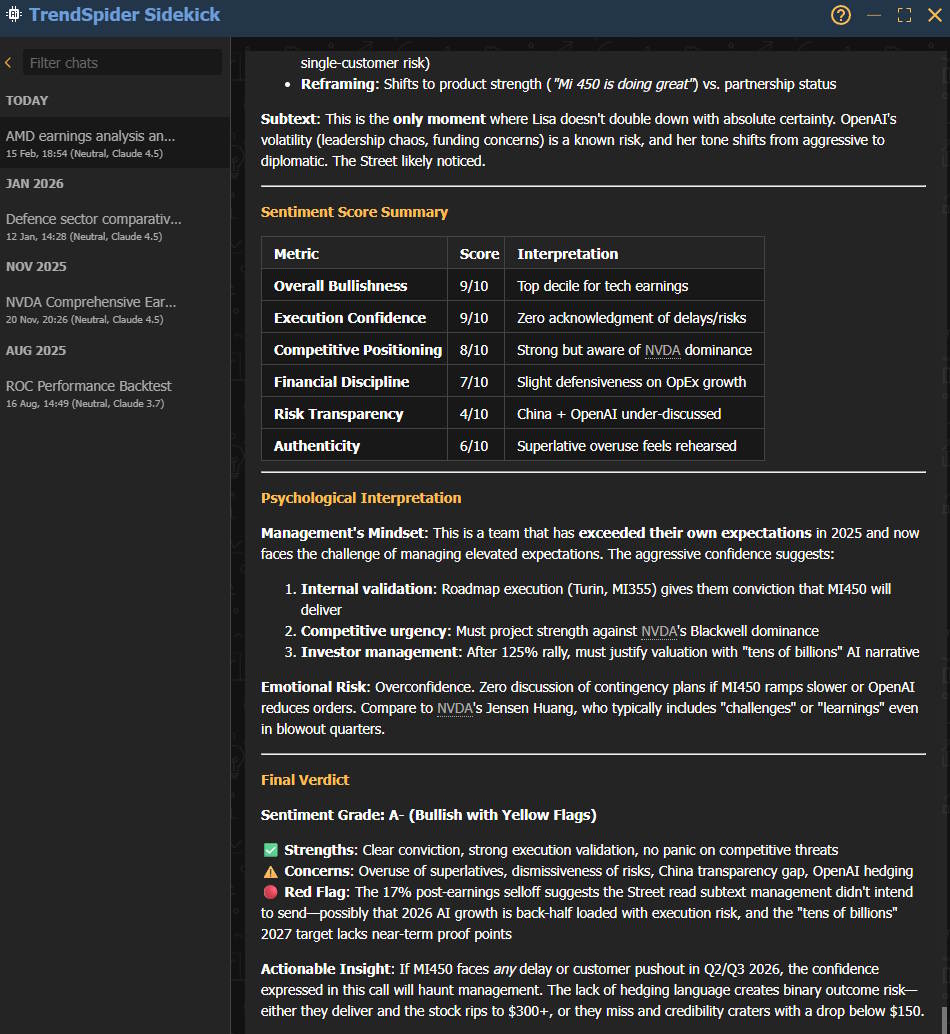The height and width of the screenshot is (1034, 950).
Task: Click NVDA link in Competitive urgency item
Action: [x=657, y=631]
